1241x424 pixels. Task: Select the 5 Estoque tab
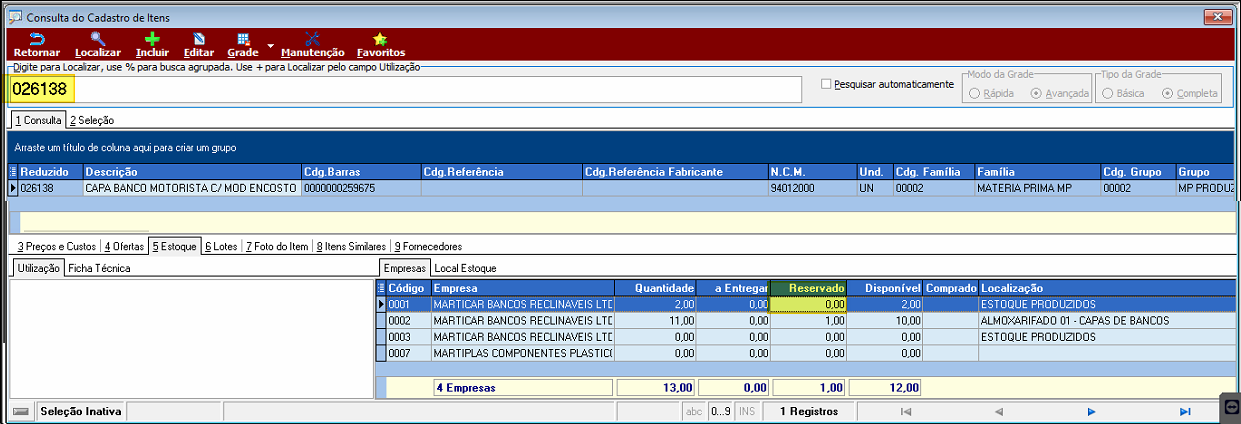tap(175, 245)
